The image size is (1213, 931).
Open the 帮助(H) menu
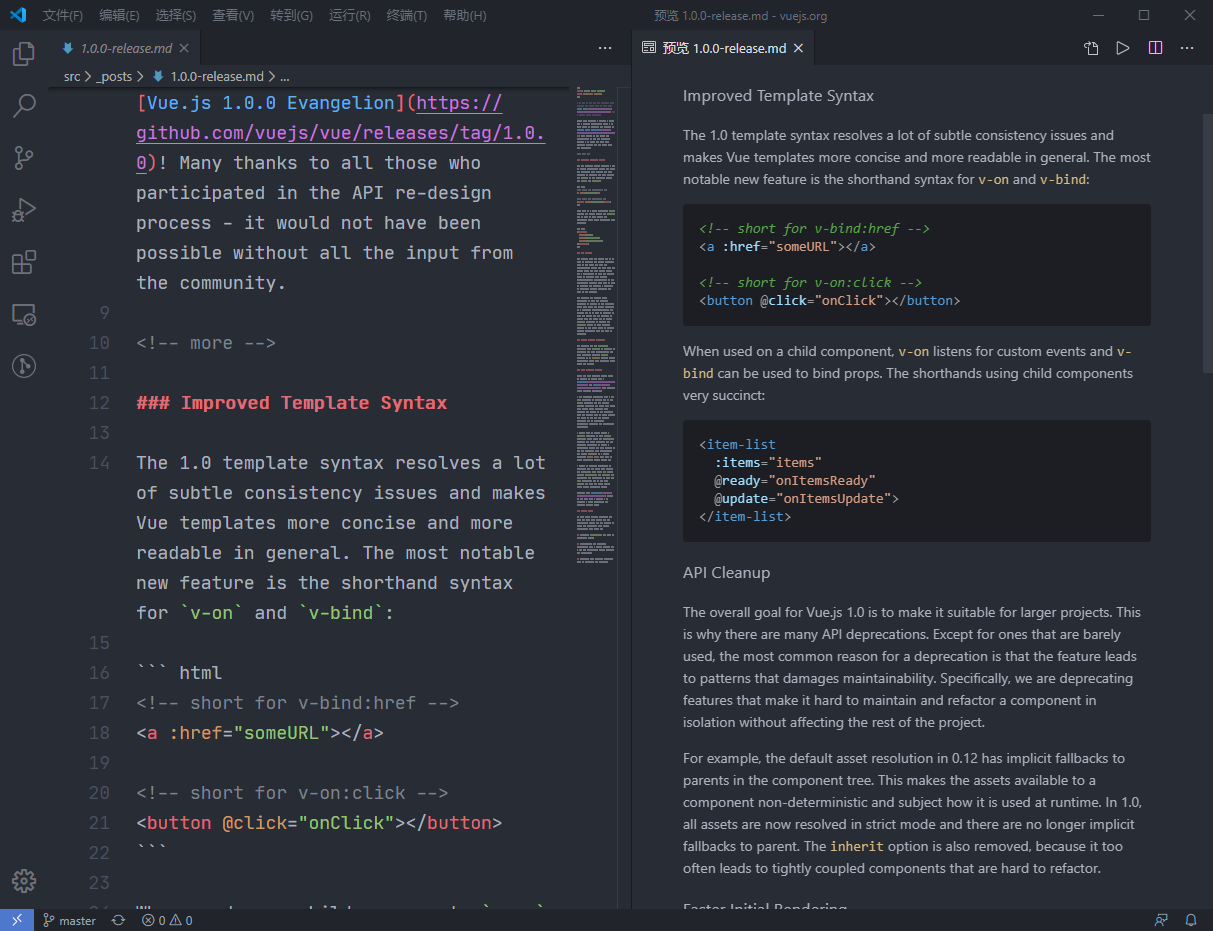(x=464, y=15)
